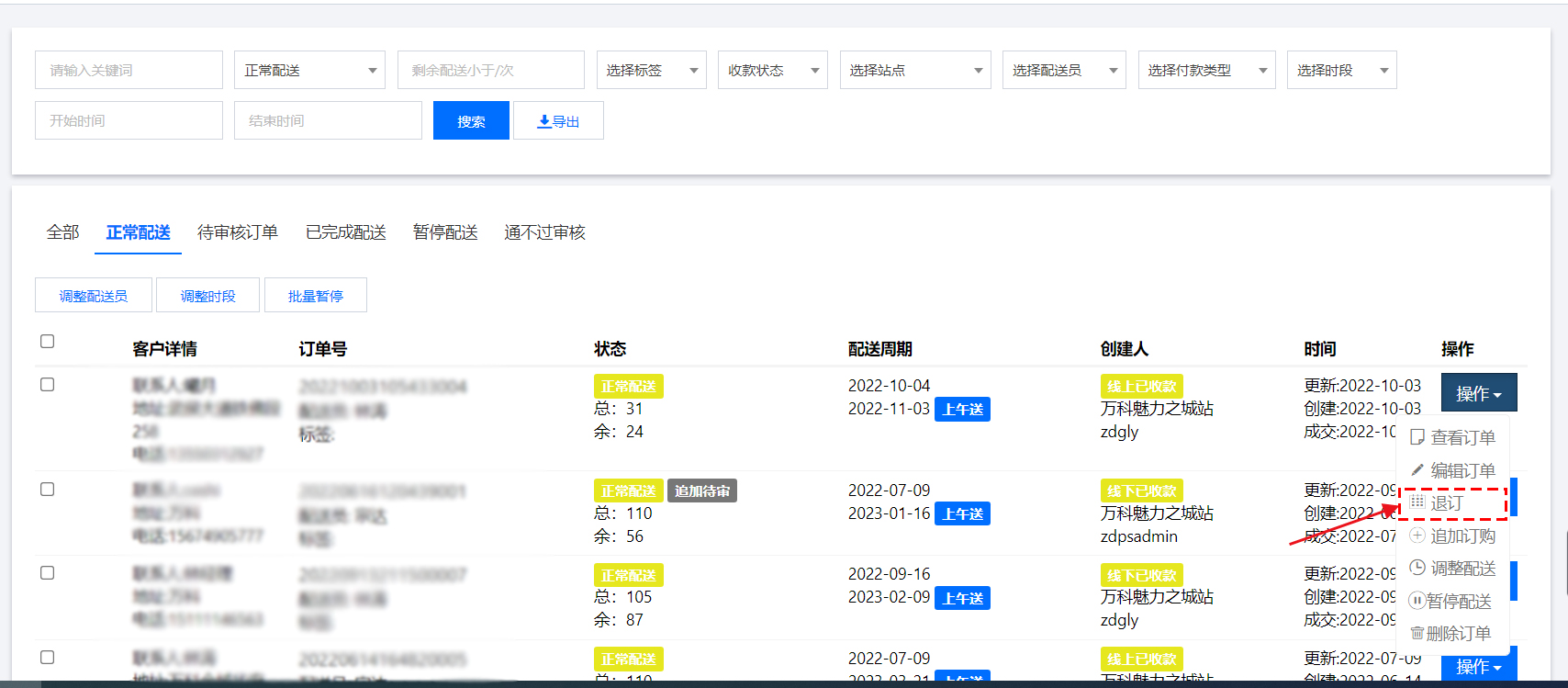Open the first row 操作 dropdown button

(x=1478, y=393)
